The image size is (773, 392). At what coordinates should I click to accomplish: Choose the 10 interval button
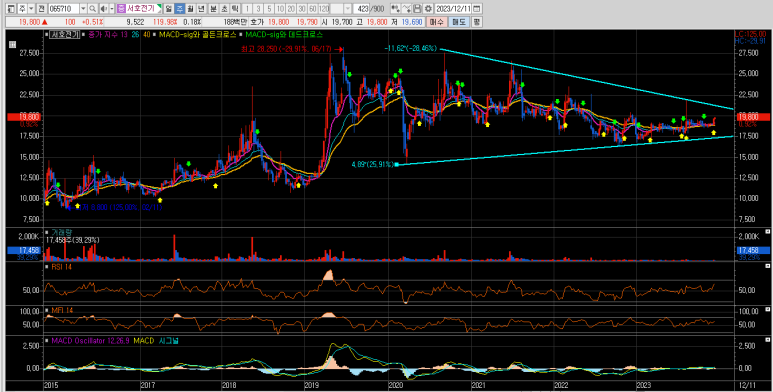(280, 9)
